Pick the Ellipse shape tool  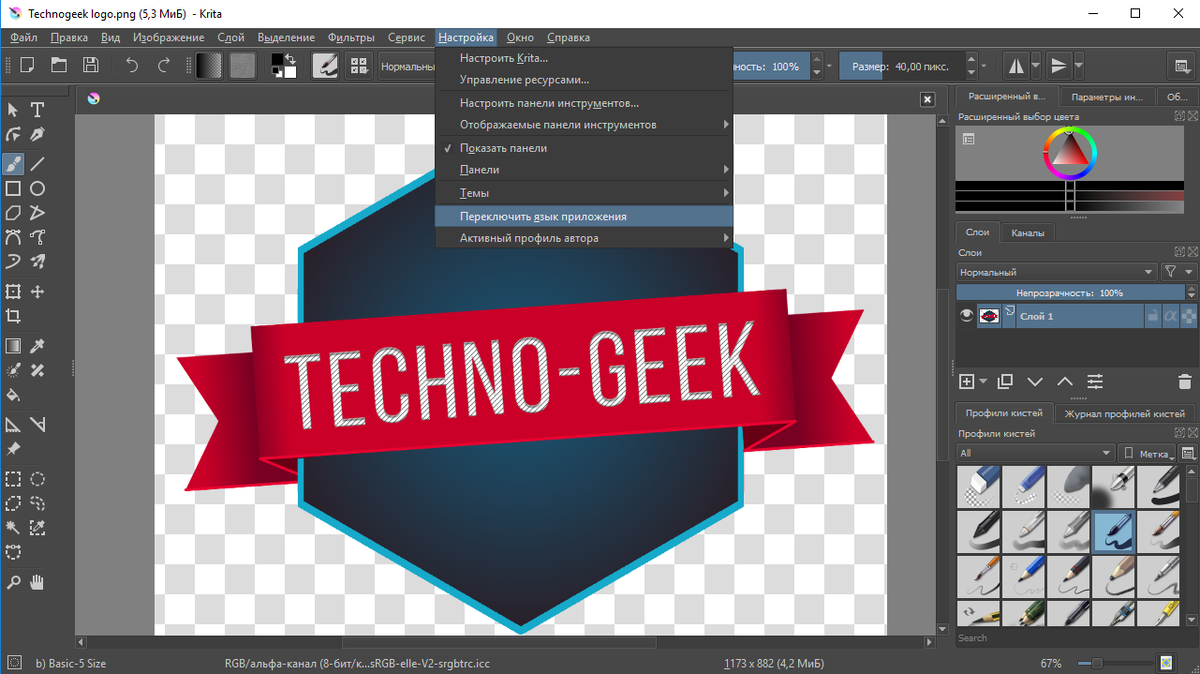pos(37,188)
